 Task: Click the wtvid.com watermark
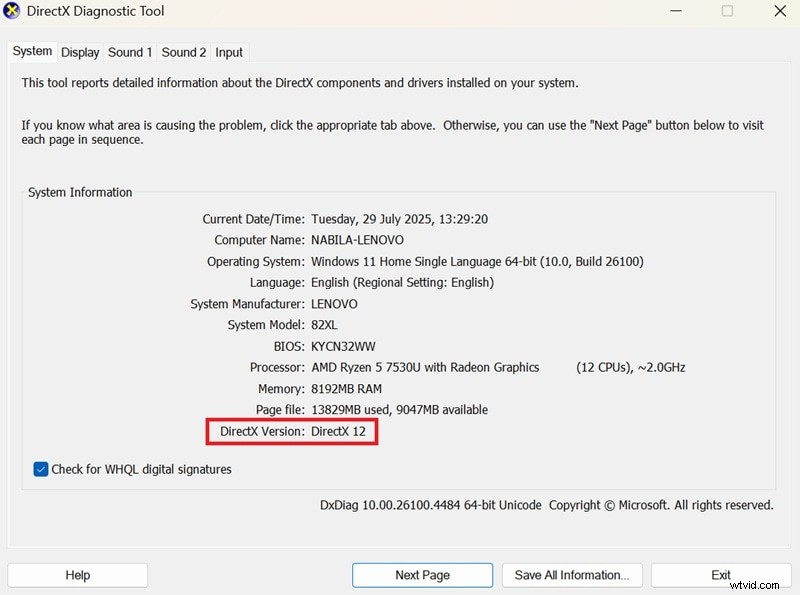click(x=756, y=587)
